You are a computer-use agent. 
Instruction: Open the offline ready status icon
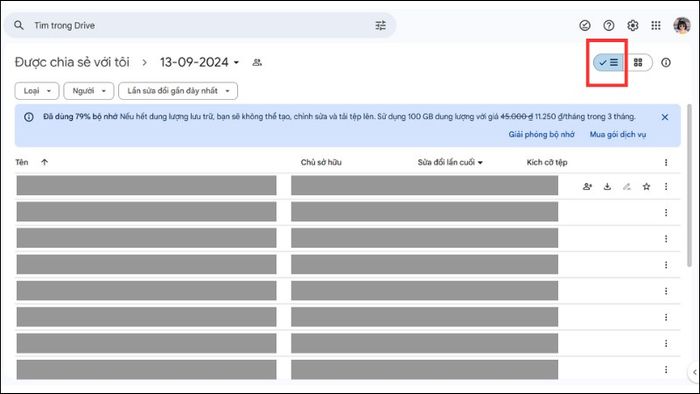pyautogui.click(x=585, y=25)
